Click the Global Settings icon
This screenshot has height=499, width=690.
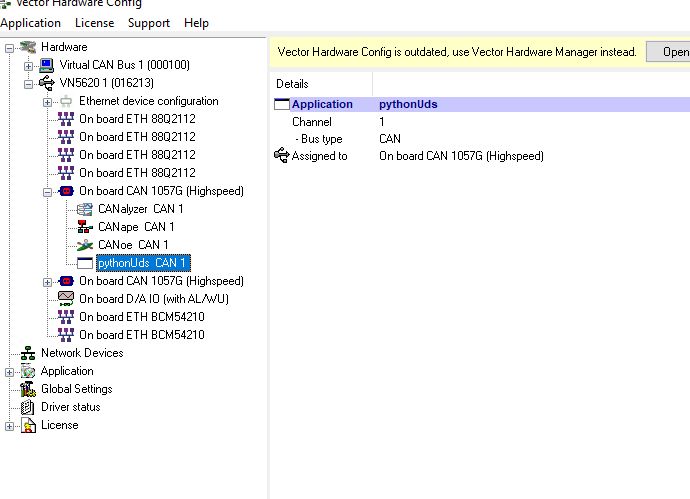click(x=28, y=389)
